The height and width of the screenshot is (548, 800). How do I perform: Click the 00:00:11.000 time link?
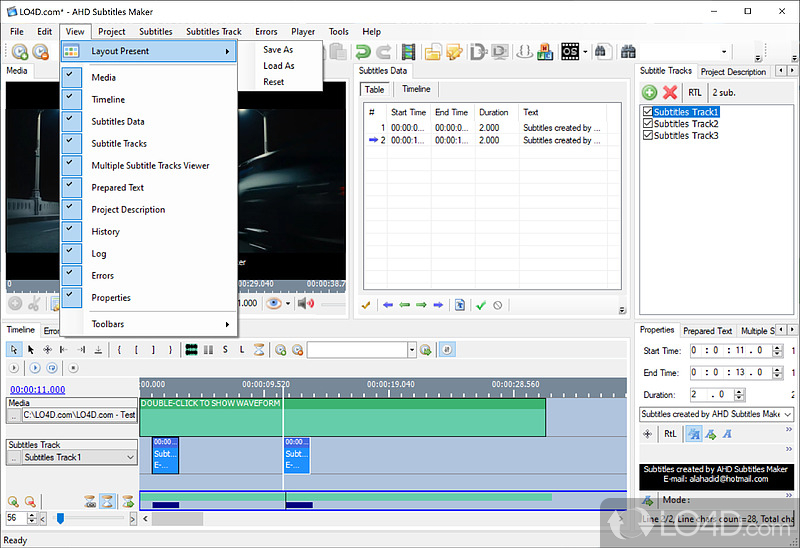pyautogui.click(x=37, y=390)
